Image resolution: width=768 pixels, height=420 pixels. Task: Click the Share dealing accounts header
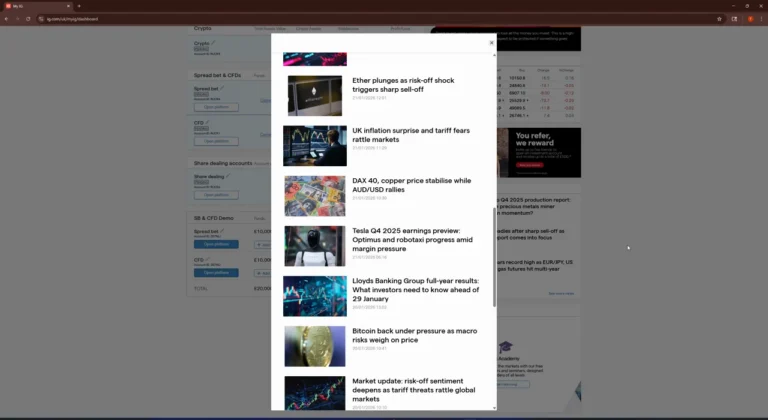[223, 163]
